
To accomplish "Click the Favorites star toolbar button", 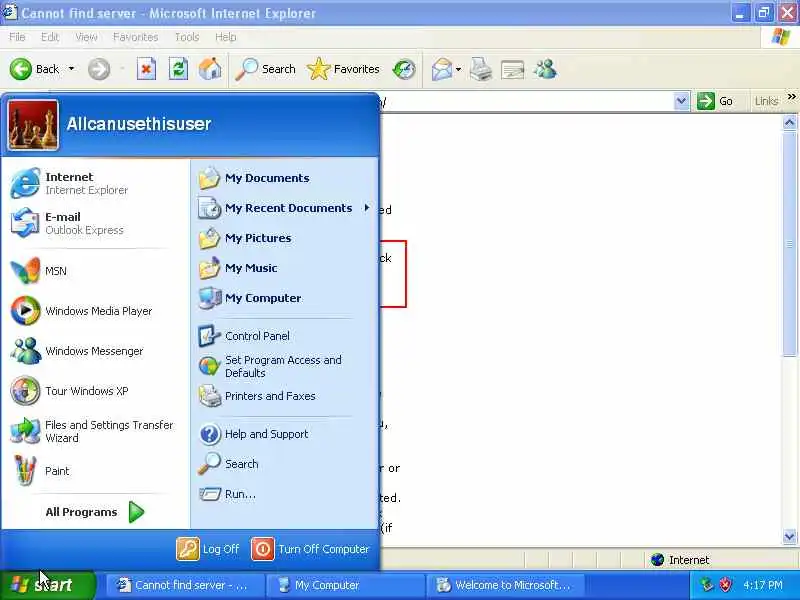I will [x=344, y=69].
